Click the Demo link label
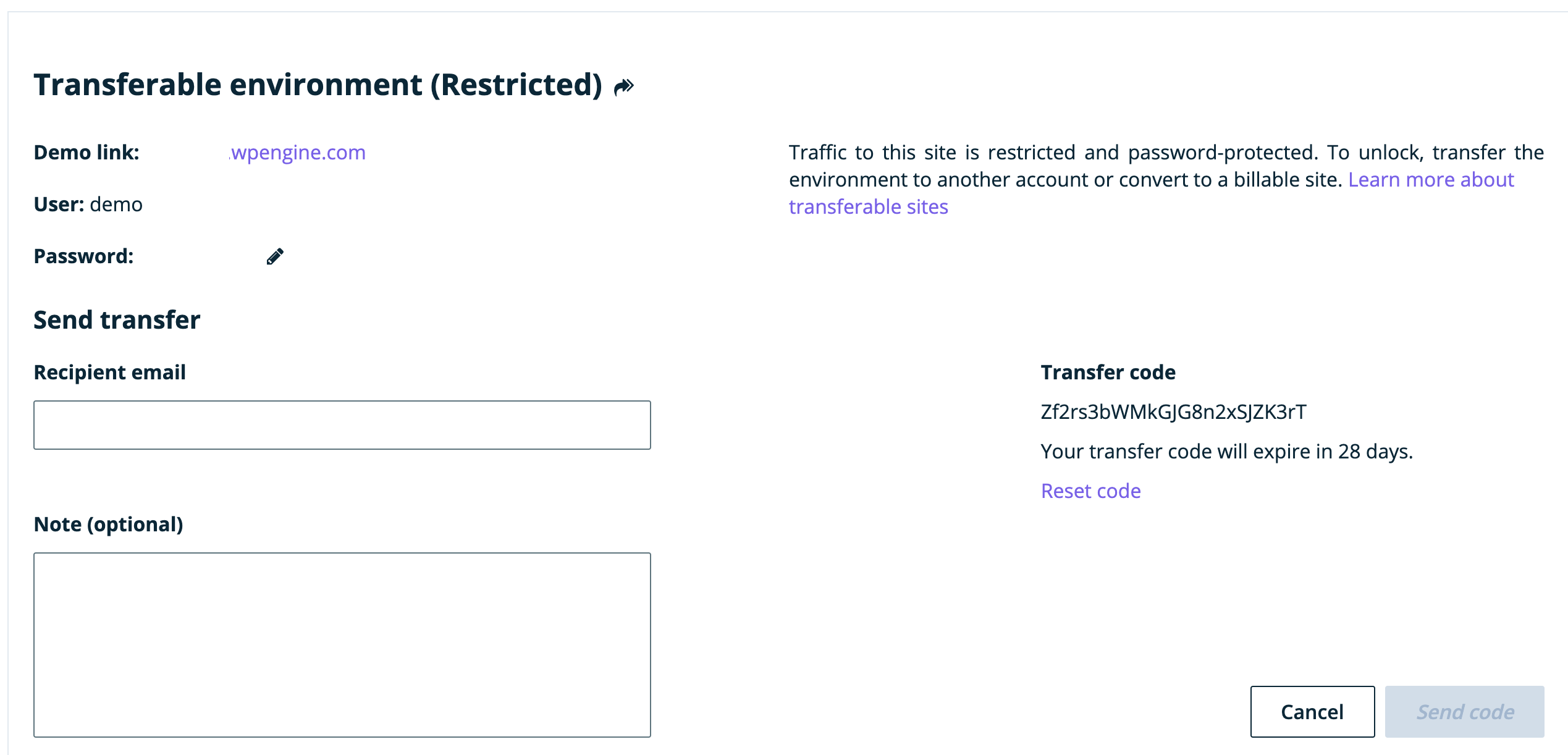 click(x=86, y=153)
